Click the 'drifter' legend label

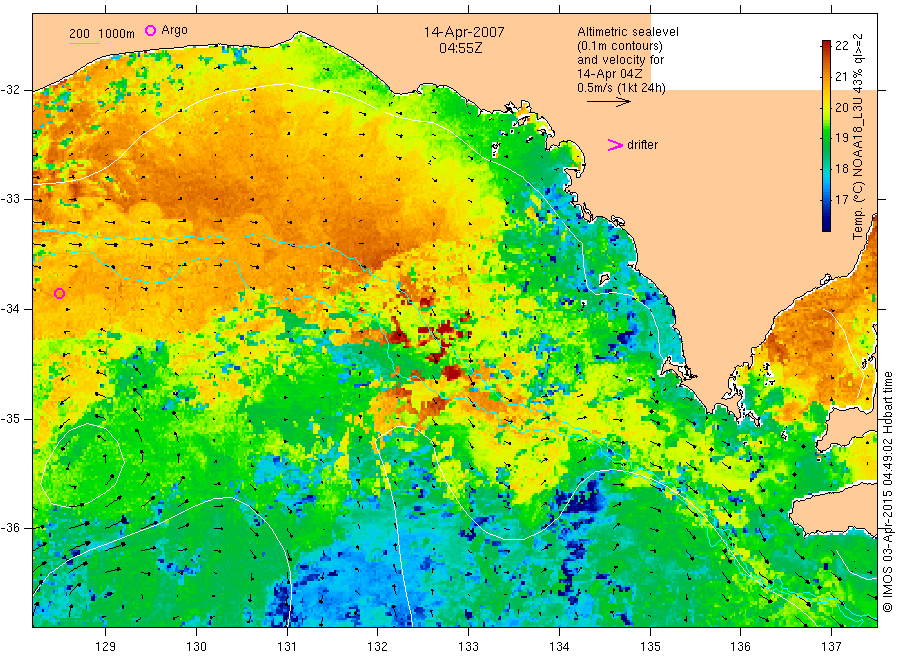pyautogui.click(x=642, y=145)
